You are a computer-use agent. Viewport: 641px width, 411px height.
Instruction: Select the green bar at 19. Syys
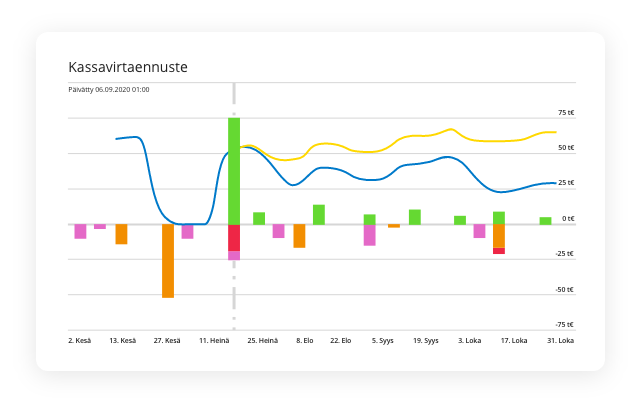coord(414,216)
